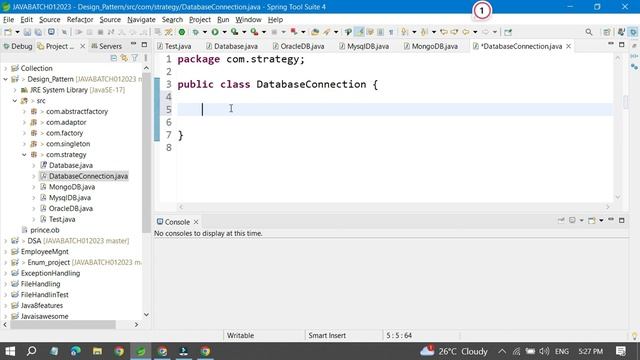The width and height of the screenshot is (640, 360).
Task: Toggle Link with Editor in Project Explorer
Action: pyautogui.click(x=124, y=58)
